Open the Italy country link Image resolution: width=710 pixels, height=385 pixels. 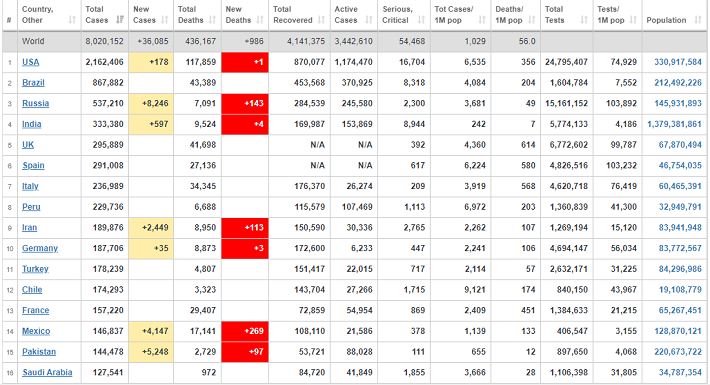coord(30,186)
